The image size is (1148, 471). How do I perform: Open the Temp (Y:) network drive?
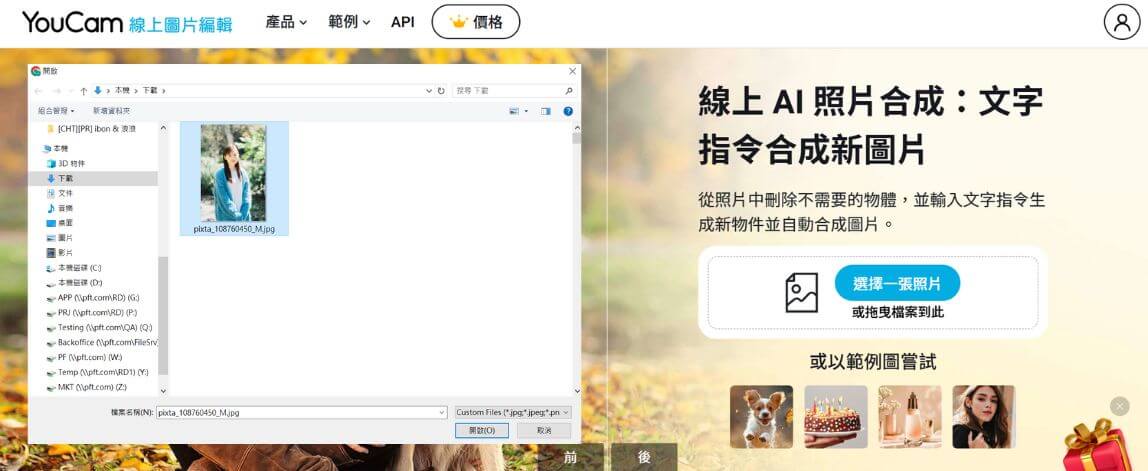pyautogui.click(x=97, y=372)
